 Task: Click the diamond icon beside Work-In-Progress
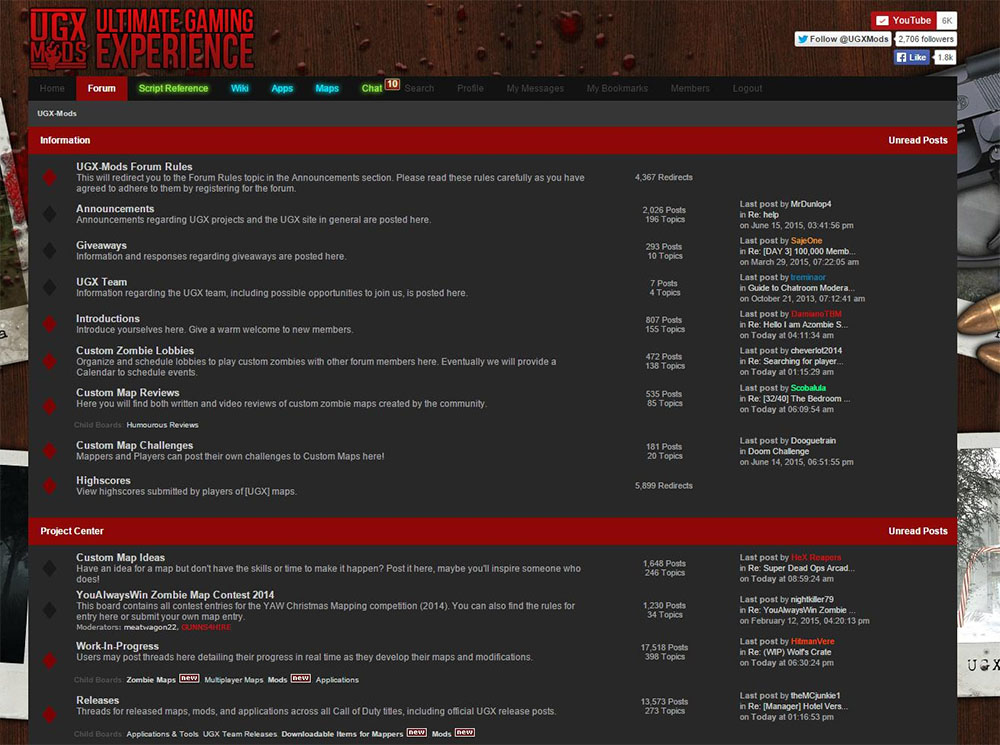click(50, 660)
